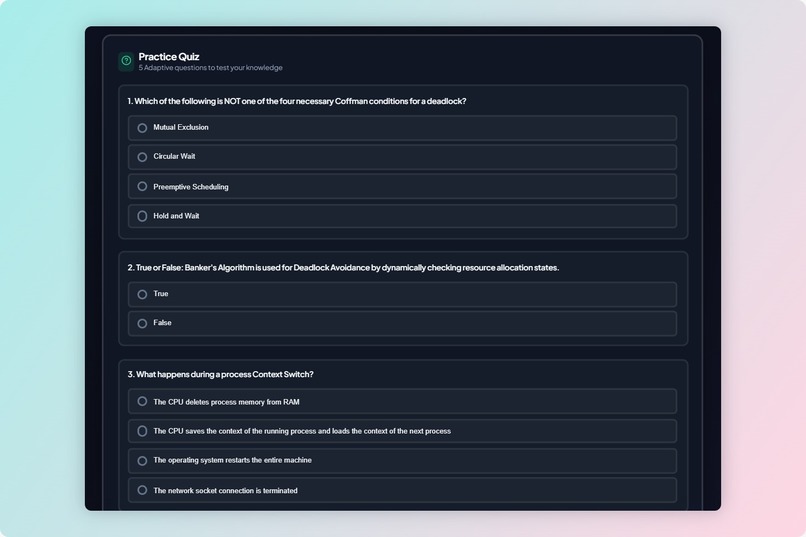Click the green quiz question-mark icon
This screenshot has height=537, width=806.
[126, 61]
